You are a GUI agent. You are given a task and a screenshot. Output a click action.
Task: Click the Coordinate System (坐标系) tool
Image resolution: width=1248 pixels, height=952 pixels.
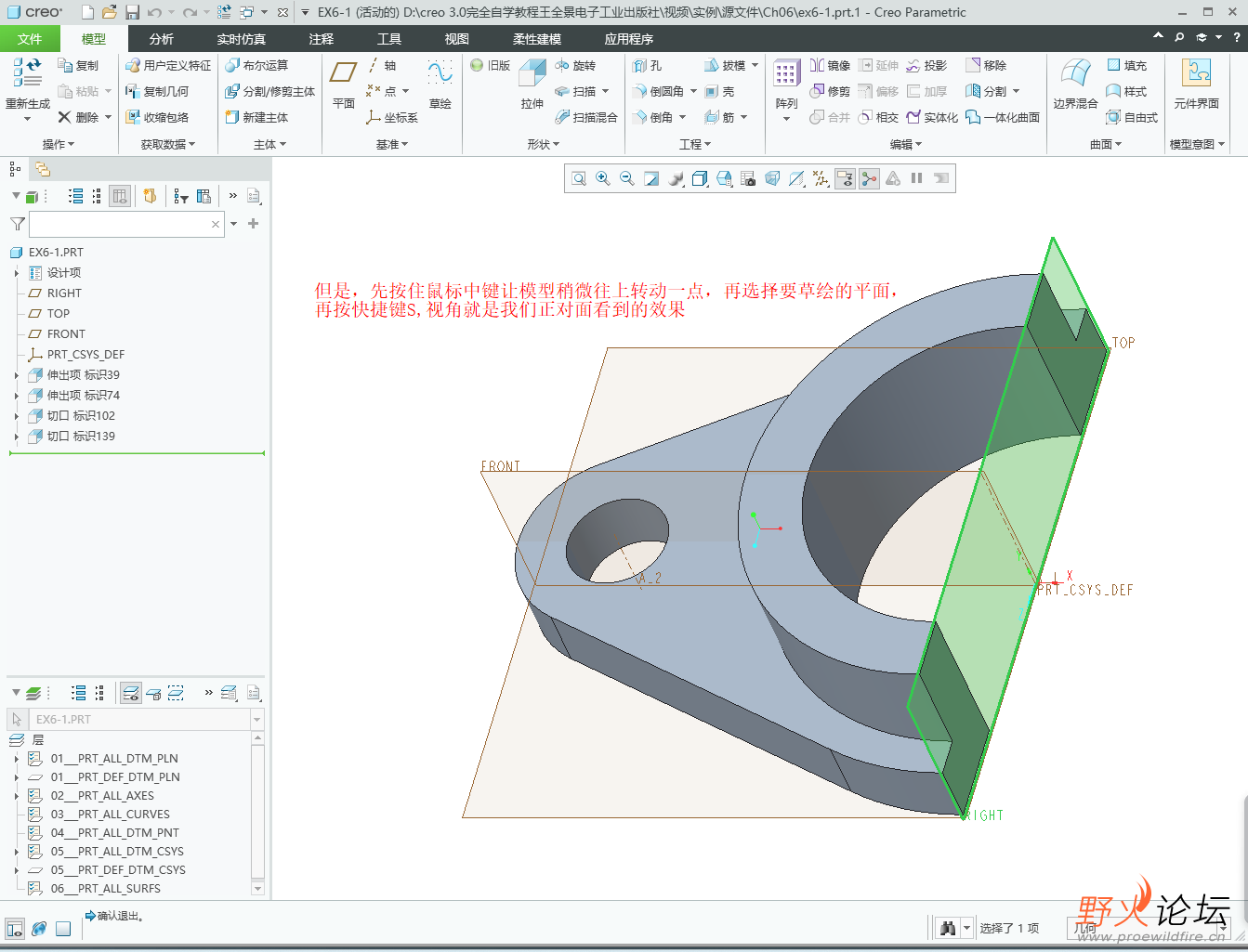pyautogui.click(x=392, y=117)
